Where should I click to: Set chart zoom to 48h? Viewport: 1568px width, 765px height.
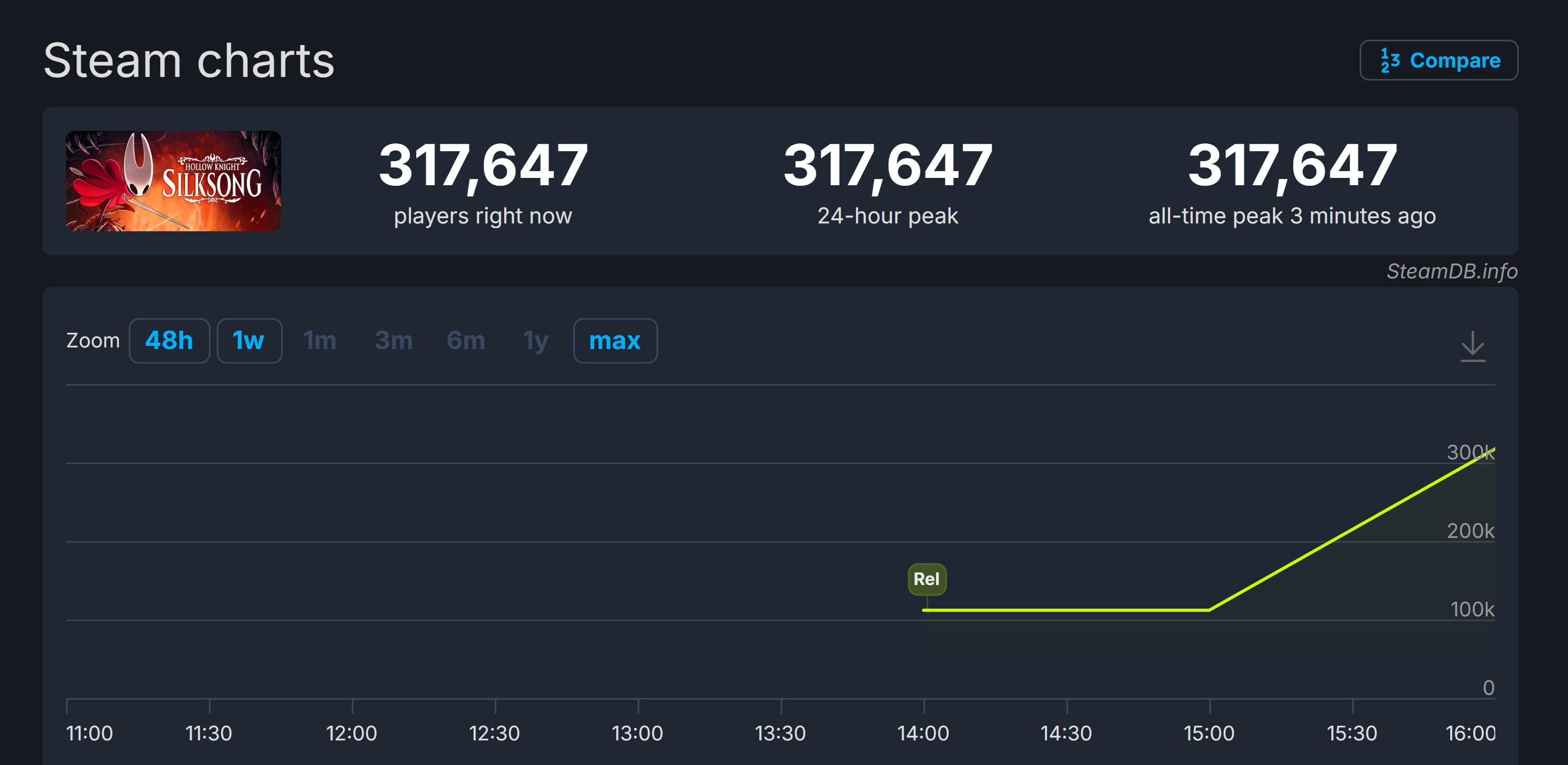(169, 341)
